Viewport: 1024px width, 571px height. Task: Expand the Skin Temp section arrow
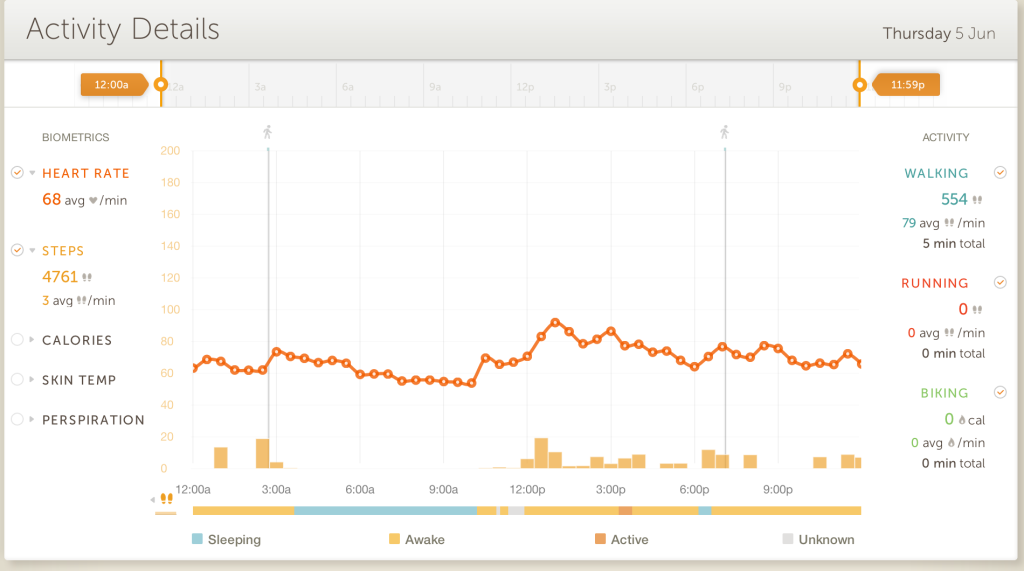point(31,380)
